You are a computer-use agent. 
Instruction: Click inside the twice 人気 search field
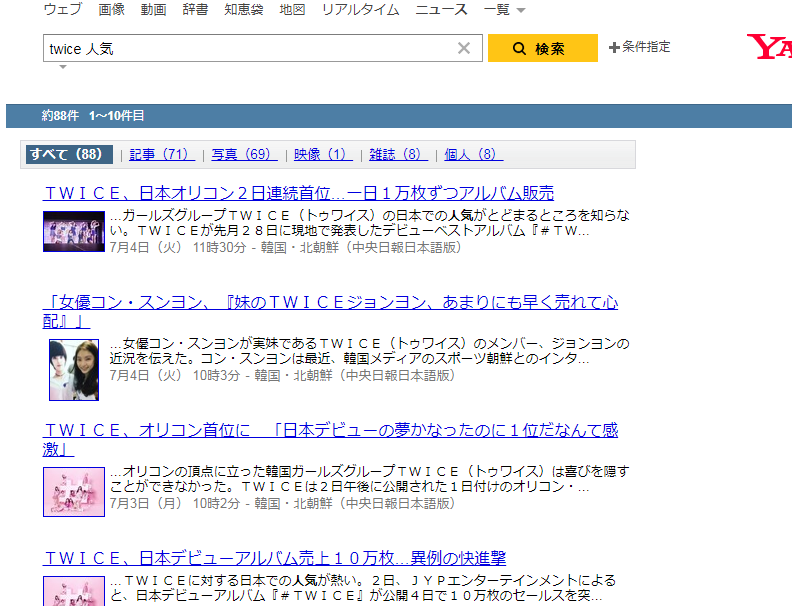click(x=245, y=48)
